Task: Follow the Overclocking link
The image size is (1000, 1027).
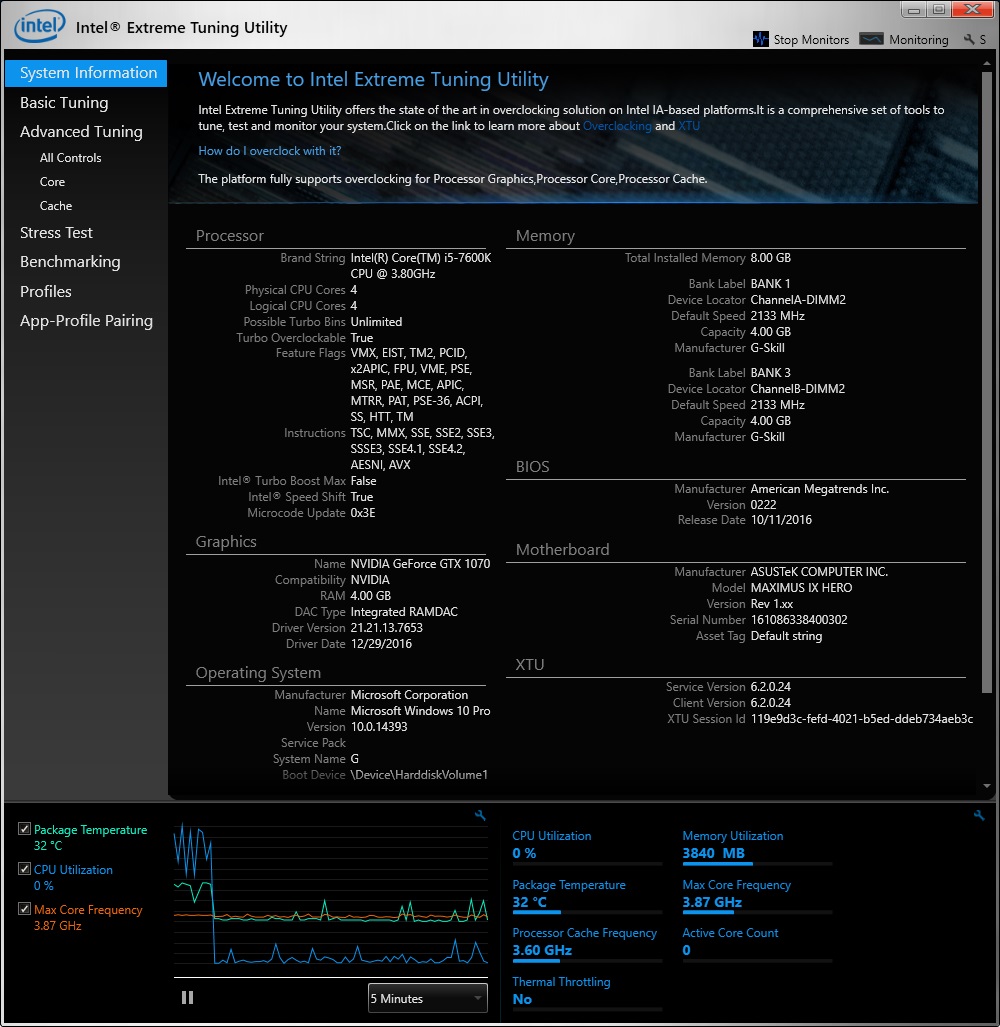Action: click(x=617, y=126)
